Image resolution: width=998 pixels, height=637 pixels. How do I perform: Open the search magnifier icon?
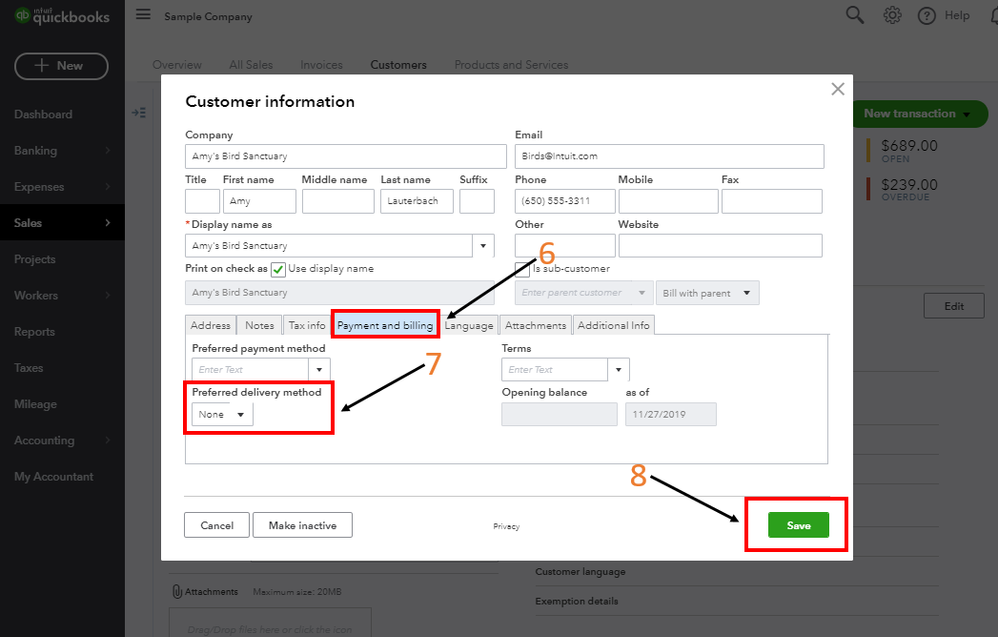click(x=854, y=15)
